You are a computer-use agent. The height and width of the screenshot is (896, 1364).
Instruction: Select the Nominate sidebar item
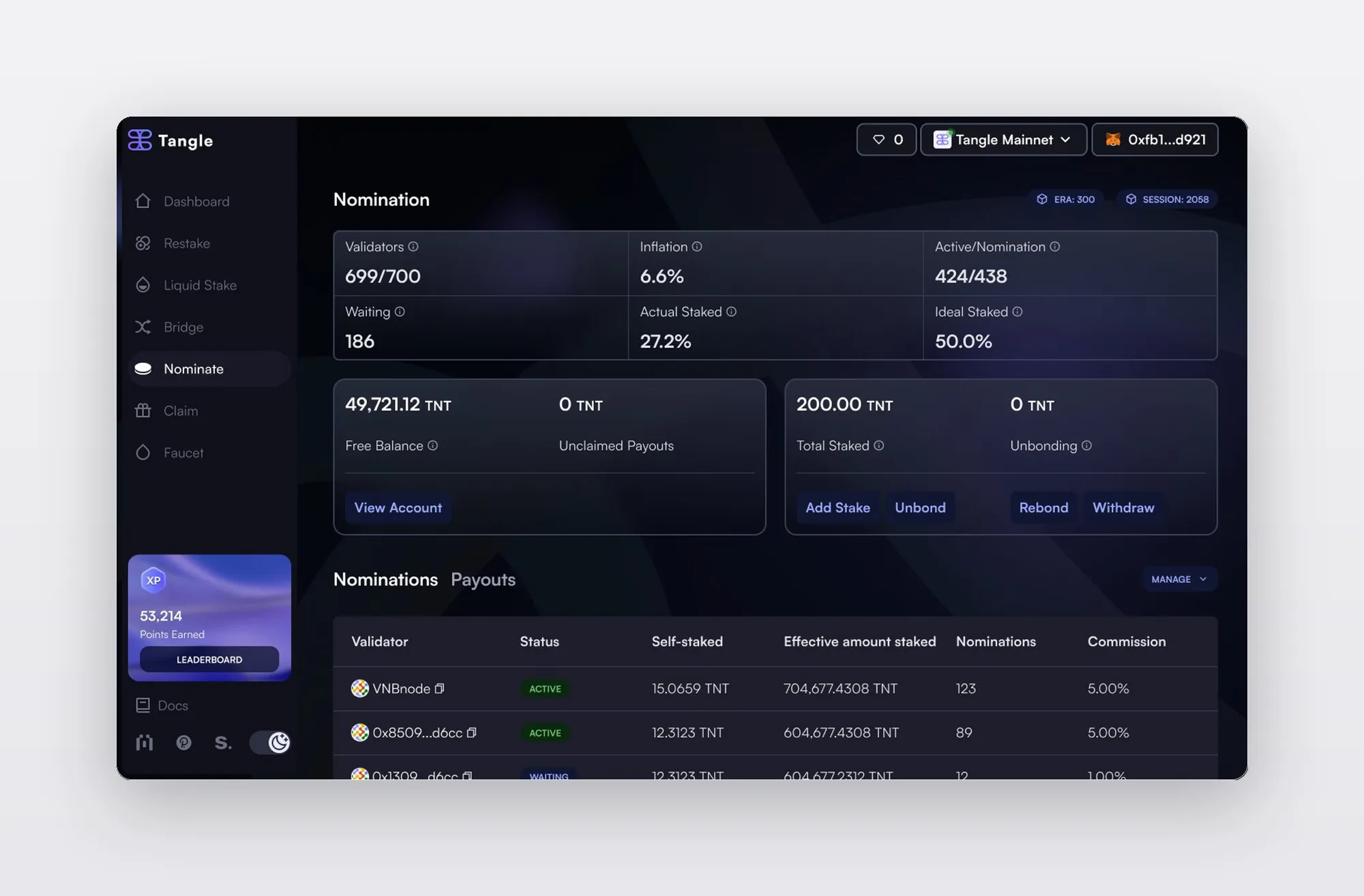click(x=209, y=369)
